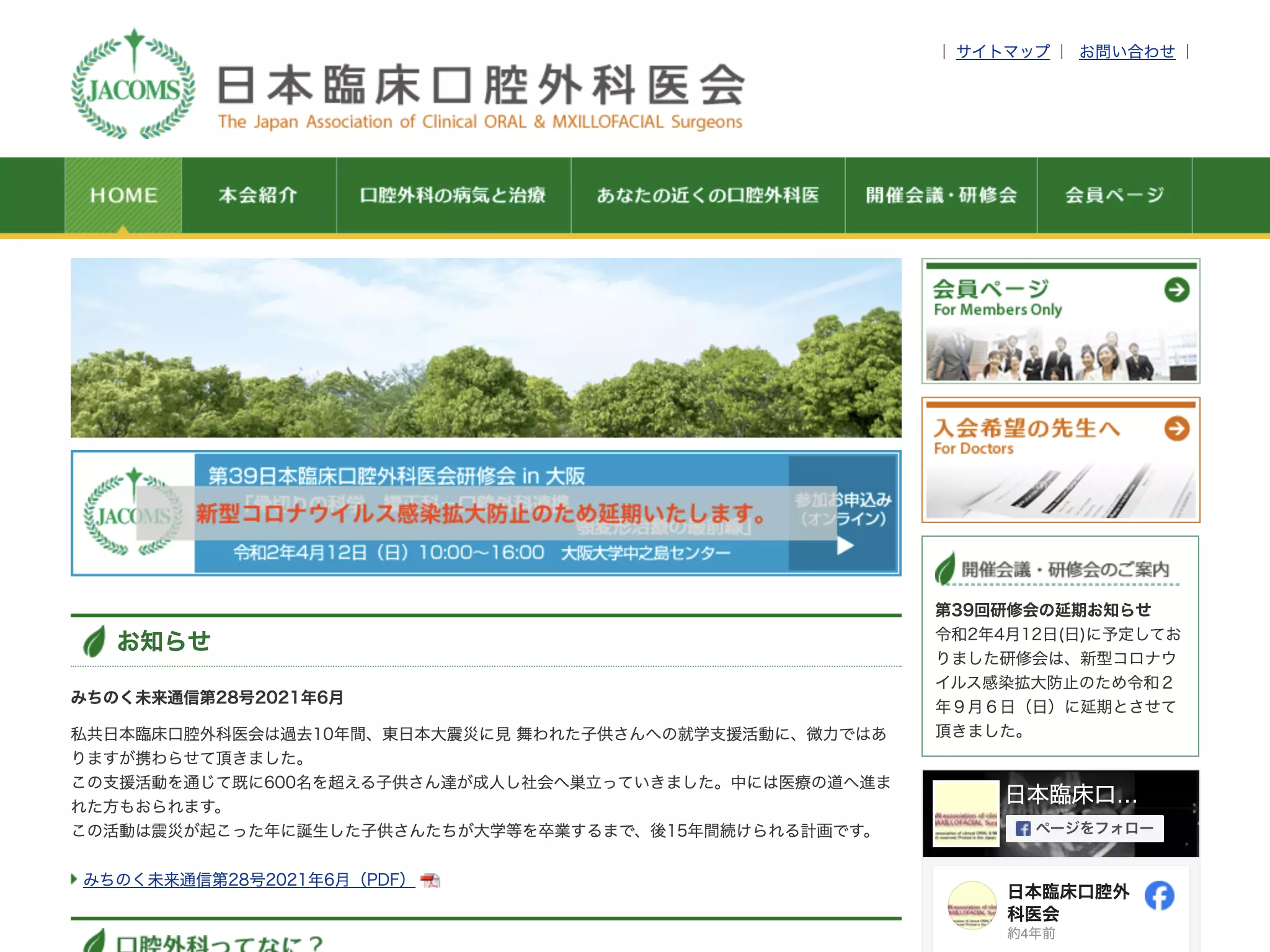Open the 本会紹介 menu item

(259, 195)
